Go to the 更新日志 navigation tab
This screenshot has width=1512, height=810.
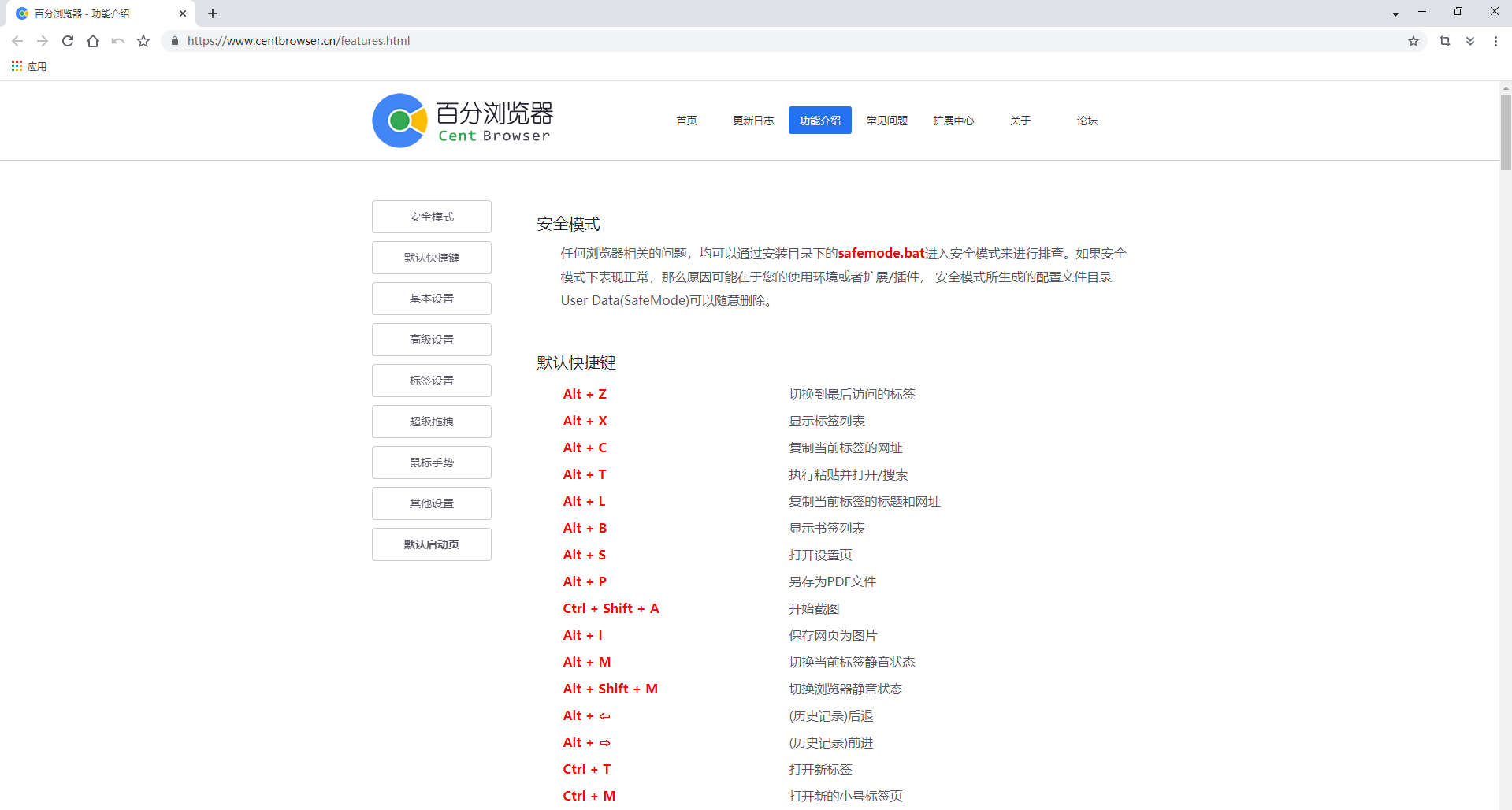pos(752,121)
